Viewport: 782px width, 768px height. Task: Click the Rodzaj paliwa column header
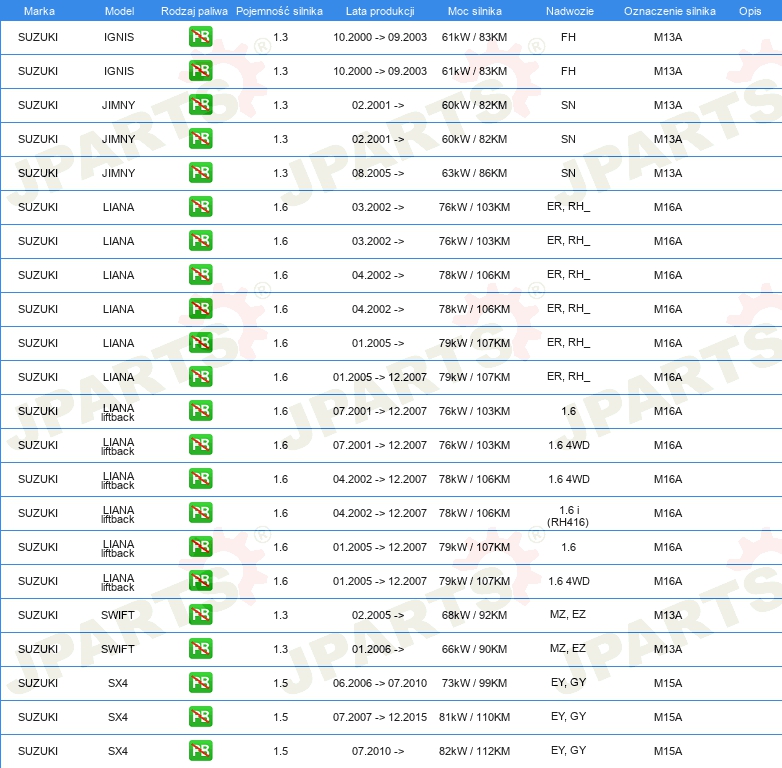pos(194,11)
